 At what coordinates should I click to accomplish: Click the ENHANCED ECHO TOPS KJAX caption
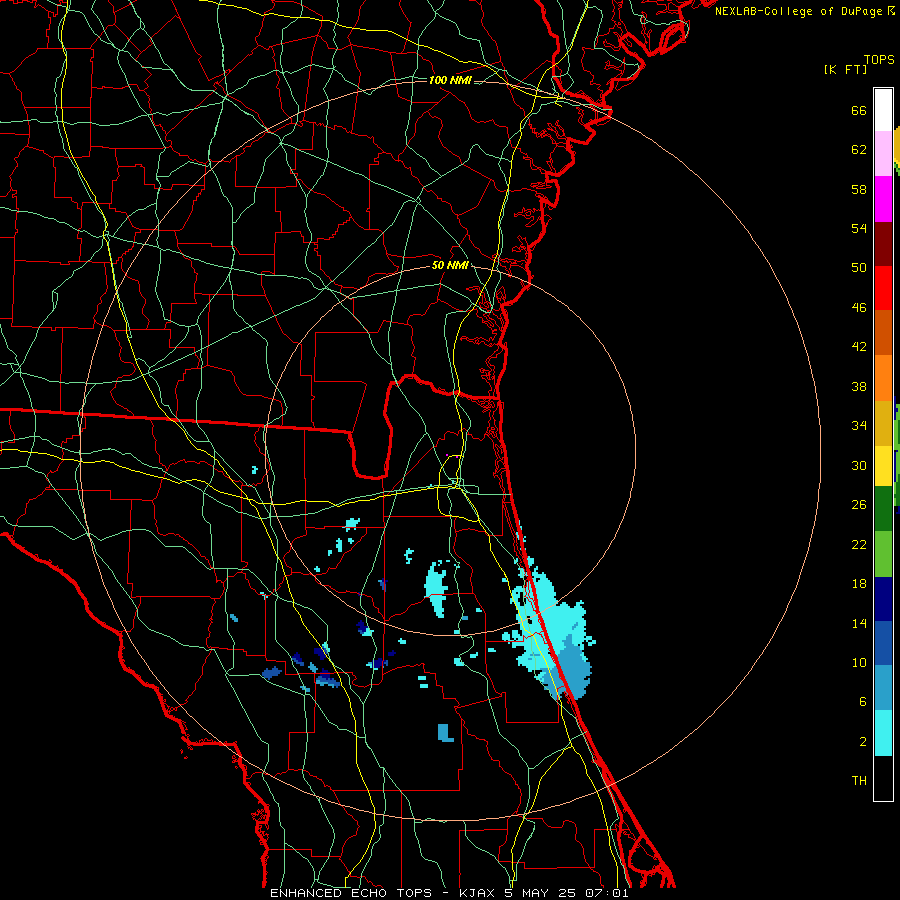[x=449, y=893]
